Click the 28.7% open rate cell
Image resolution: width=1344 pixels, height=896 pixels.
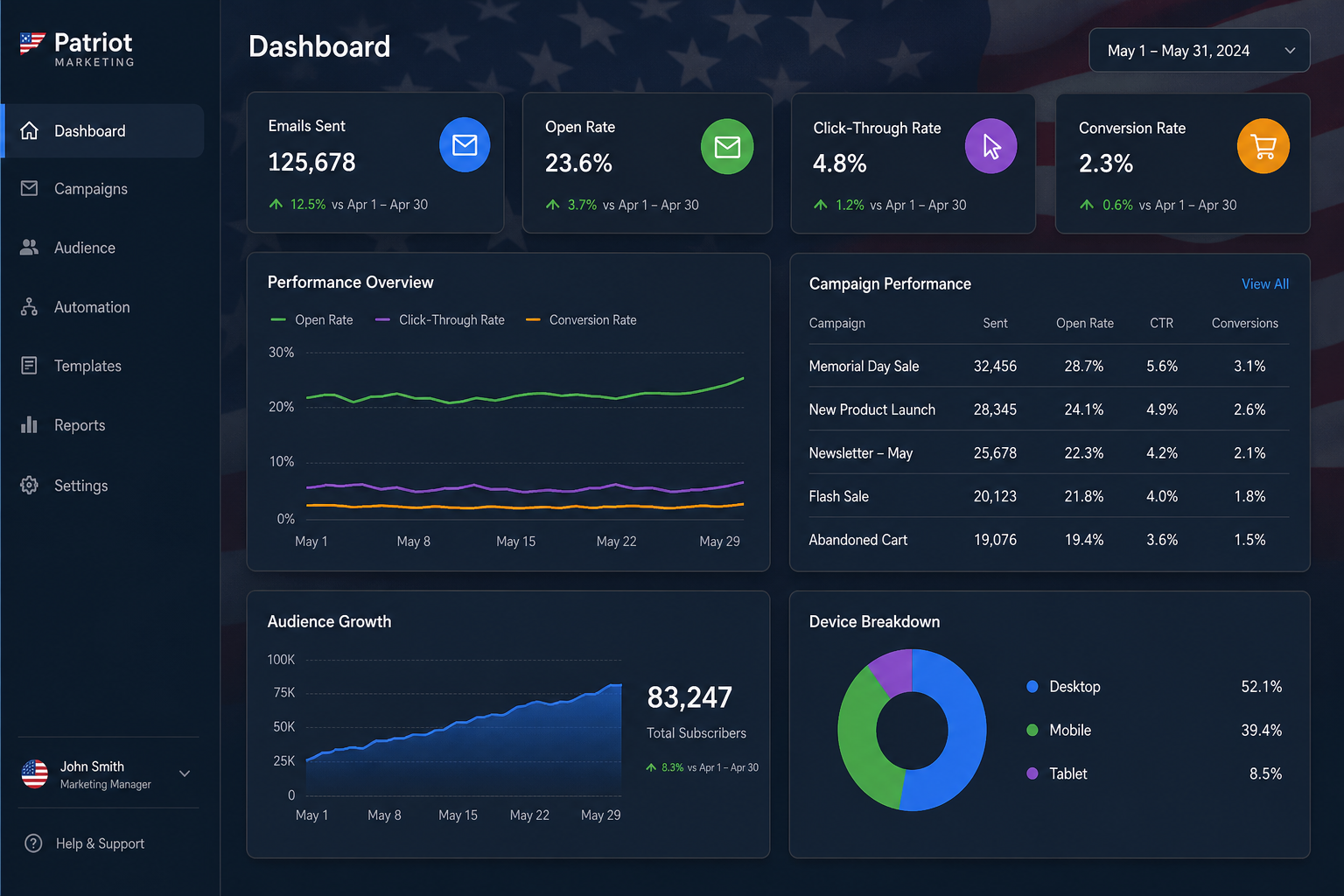click(1083, 366)
